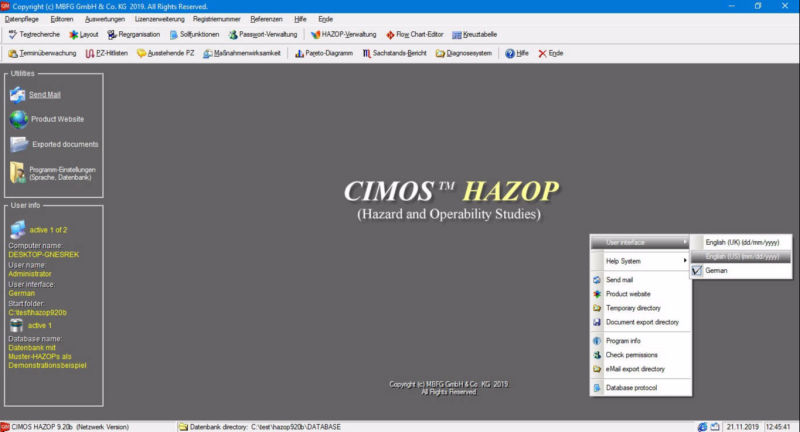This screenshot has width=800, height=432.
Task: Open the Diagnosesystem tool
Action: click(x=464, y=53)
